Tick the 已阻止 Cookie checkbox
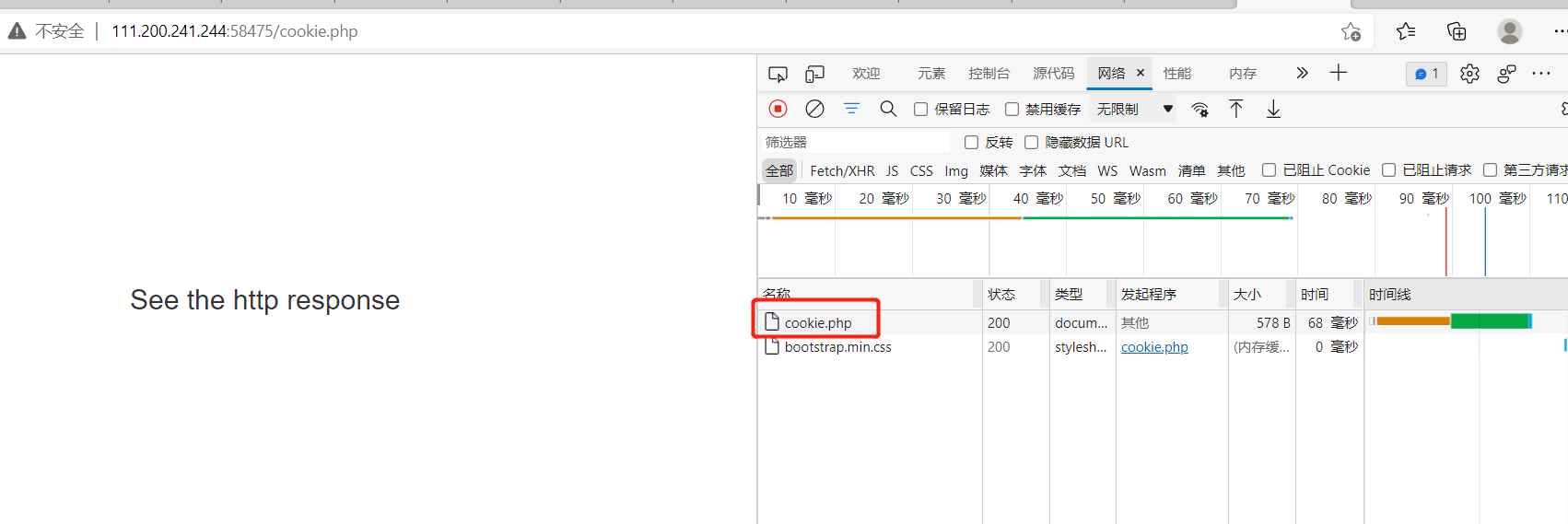Image resolution: width=1568 pixels, height=524 pixels. tap(1269, 170)
